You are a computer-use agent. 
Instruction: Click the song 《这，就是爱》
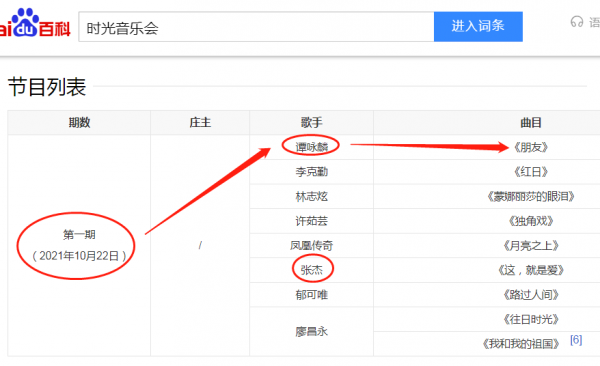(x=531, y=270)
